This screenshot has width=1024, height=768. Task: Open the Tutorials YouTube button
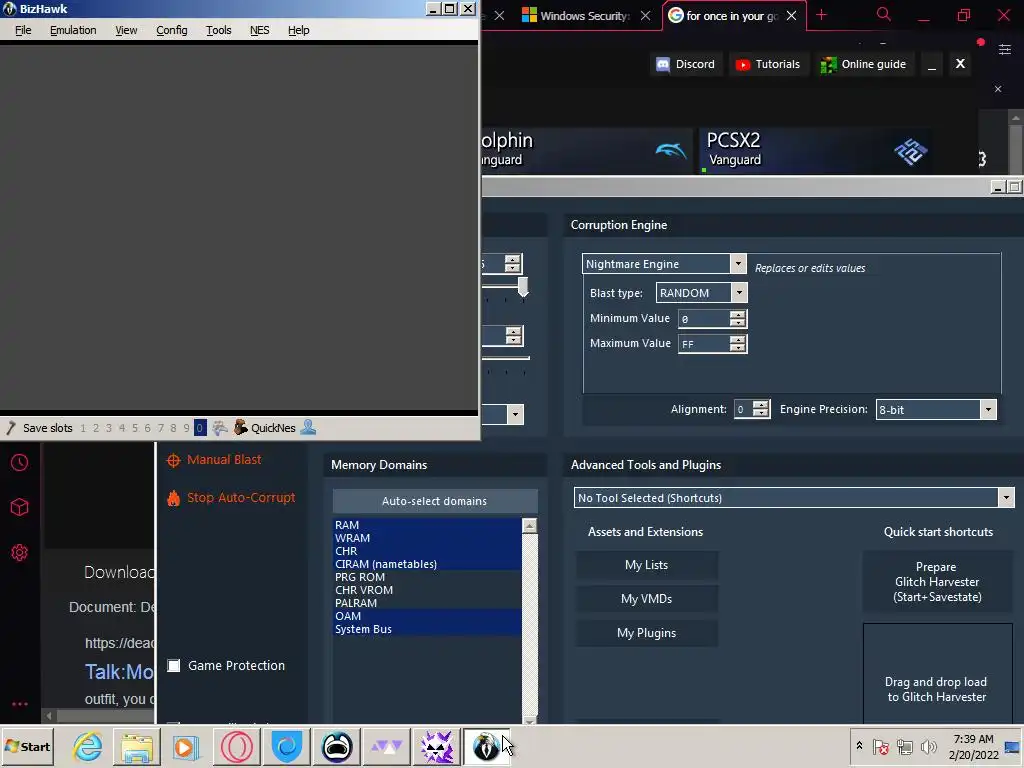tap(767, 64)
